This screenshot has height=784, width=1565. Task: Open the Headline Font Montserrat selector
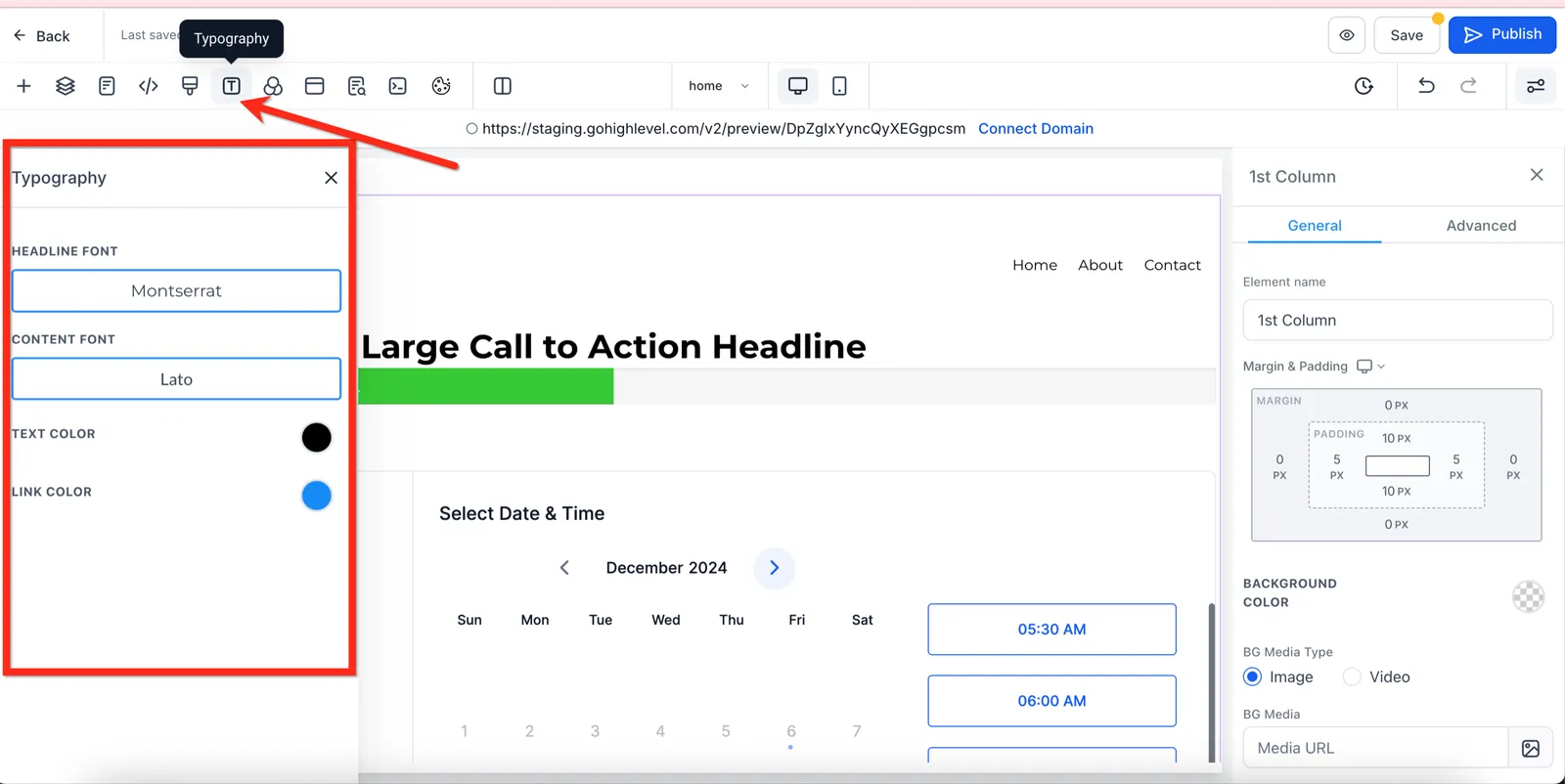click(176, 291)
